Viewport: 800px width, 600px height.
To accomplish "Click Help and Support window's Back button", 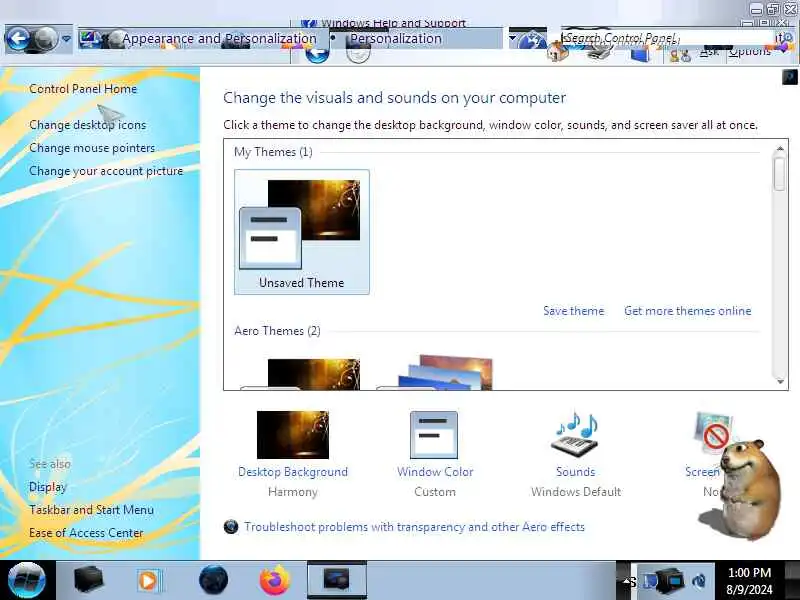I will pyautogui.click(x=317, y=55).
